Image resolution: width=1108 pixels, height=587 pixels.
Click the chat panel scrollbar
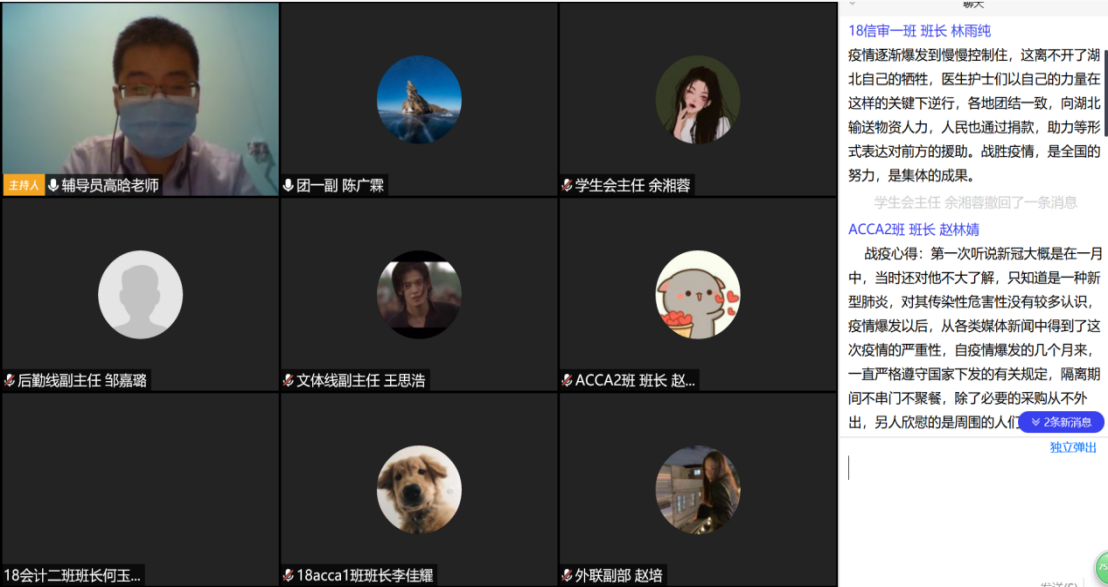coord(1104,92)
